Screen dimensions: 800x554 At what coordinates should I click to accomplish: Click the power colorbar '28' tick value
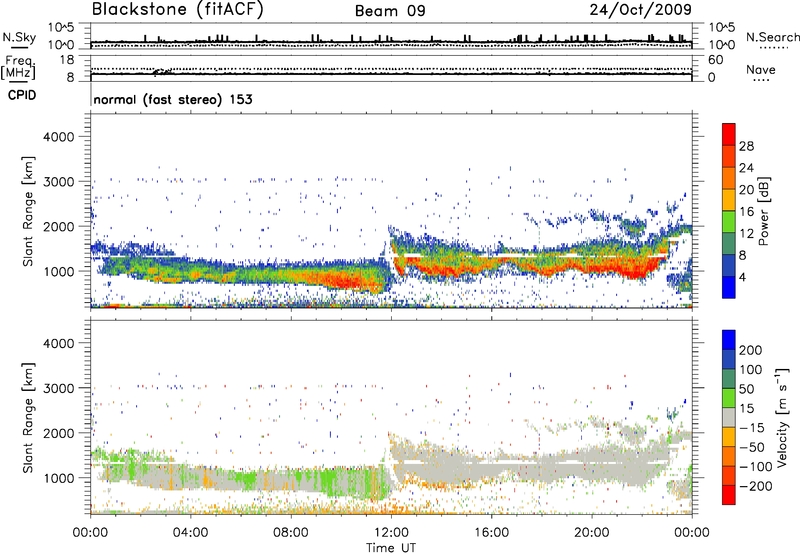pyautogui.click(x=746, y=146)
